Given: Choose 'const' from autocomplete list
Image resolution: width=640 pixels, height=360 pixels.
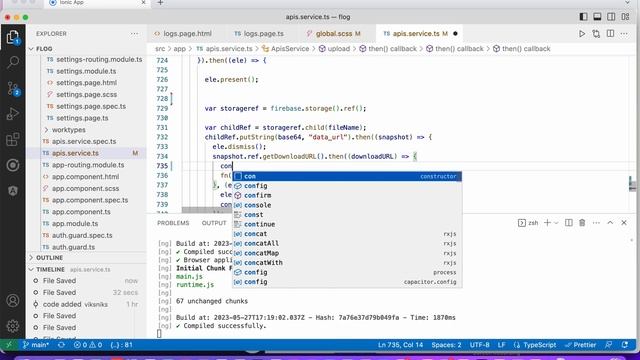Looking at the screenshot, I should click(347, 215).
